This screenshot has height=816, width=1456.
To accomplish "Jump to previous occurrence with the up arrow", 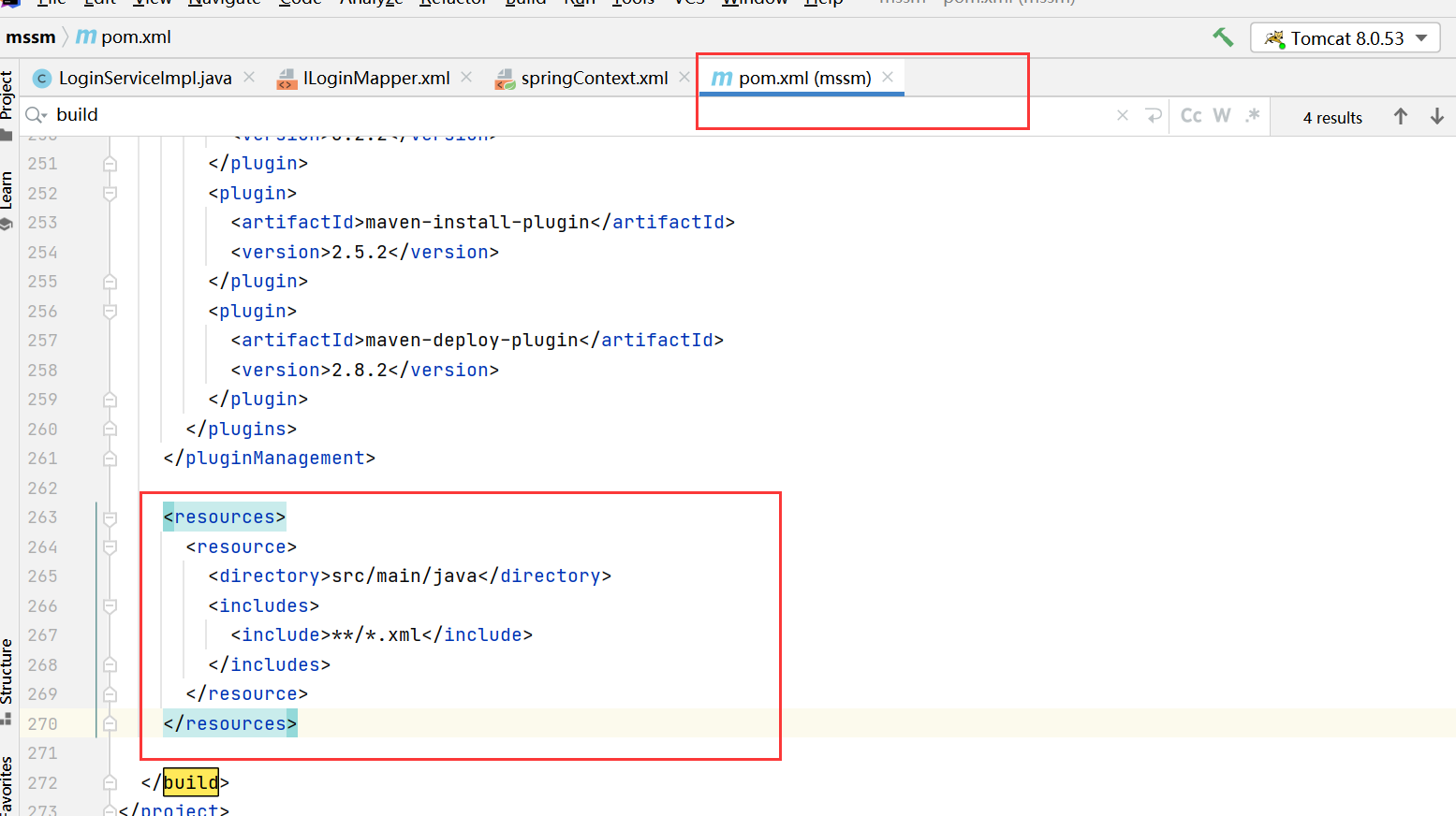I will tap(1401, 116).
